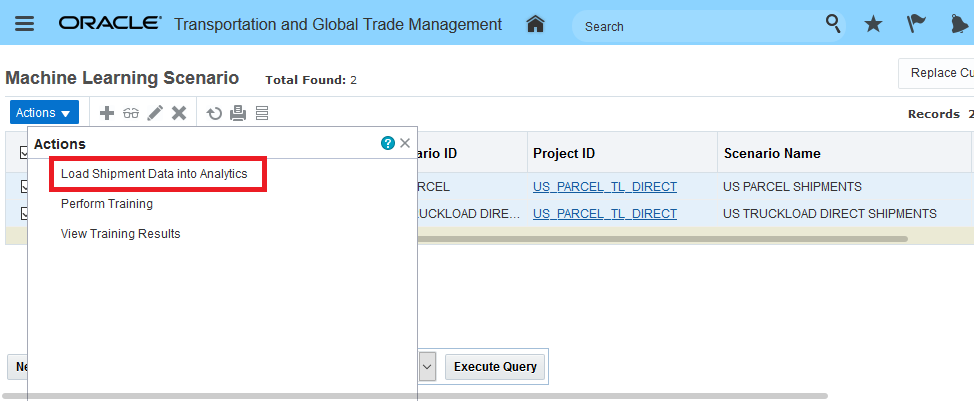Viewport: 974px width, 401px height.
Task: Open Favorites star icon
Action: tap(873, 24)
